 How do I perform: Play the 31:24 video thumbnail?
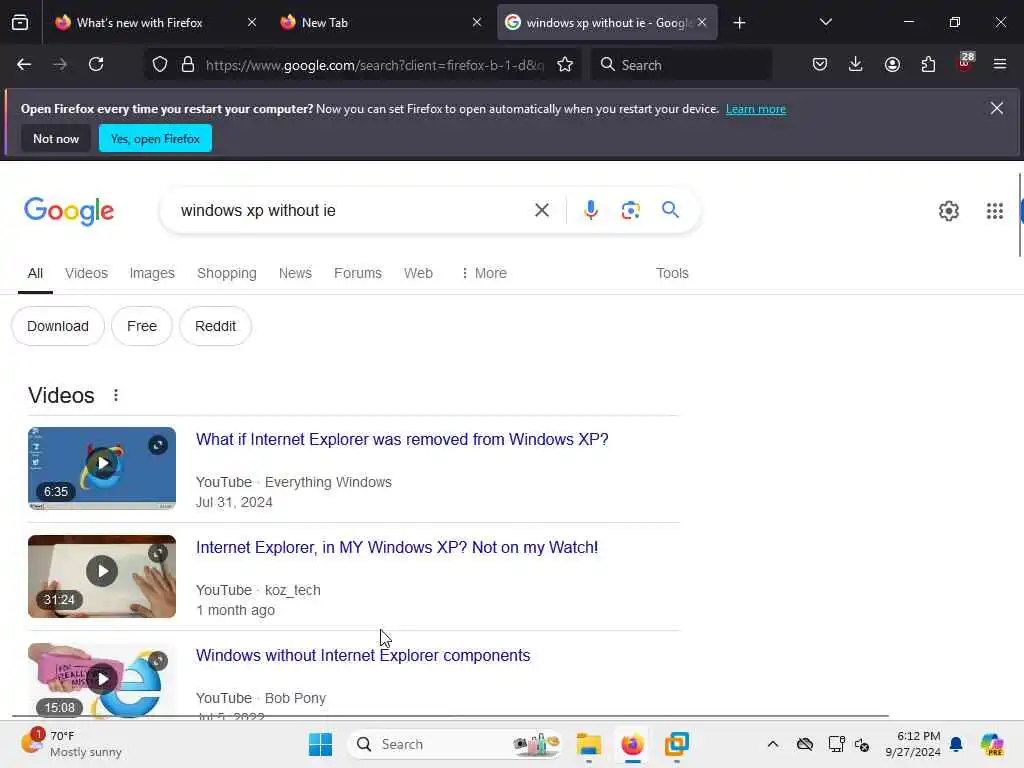click(102, 576)
